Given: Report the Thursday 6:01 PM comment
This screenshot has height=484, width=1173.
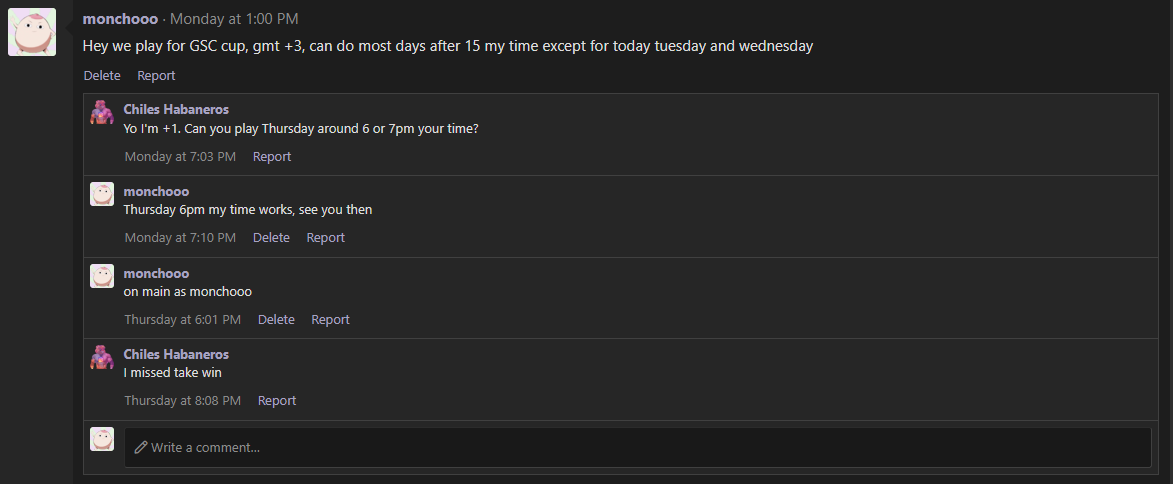Looking at the screenshot, I should point(330,319).
